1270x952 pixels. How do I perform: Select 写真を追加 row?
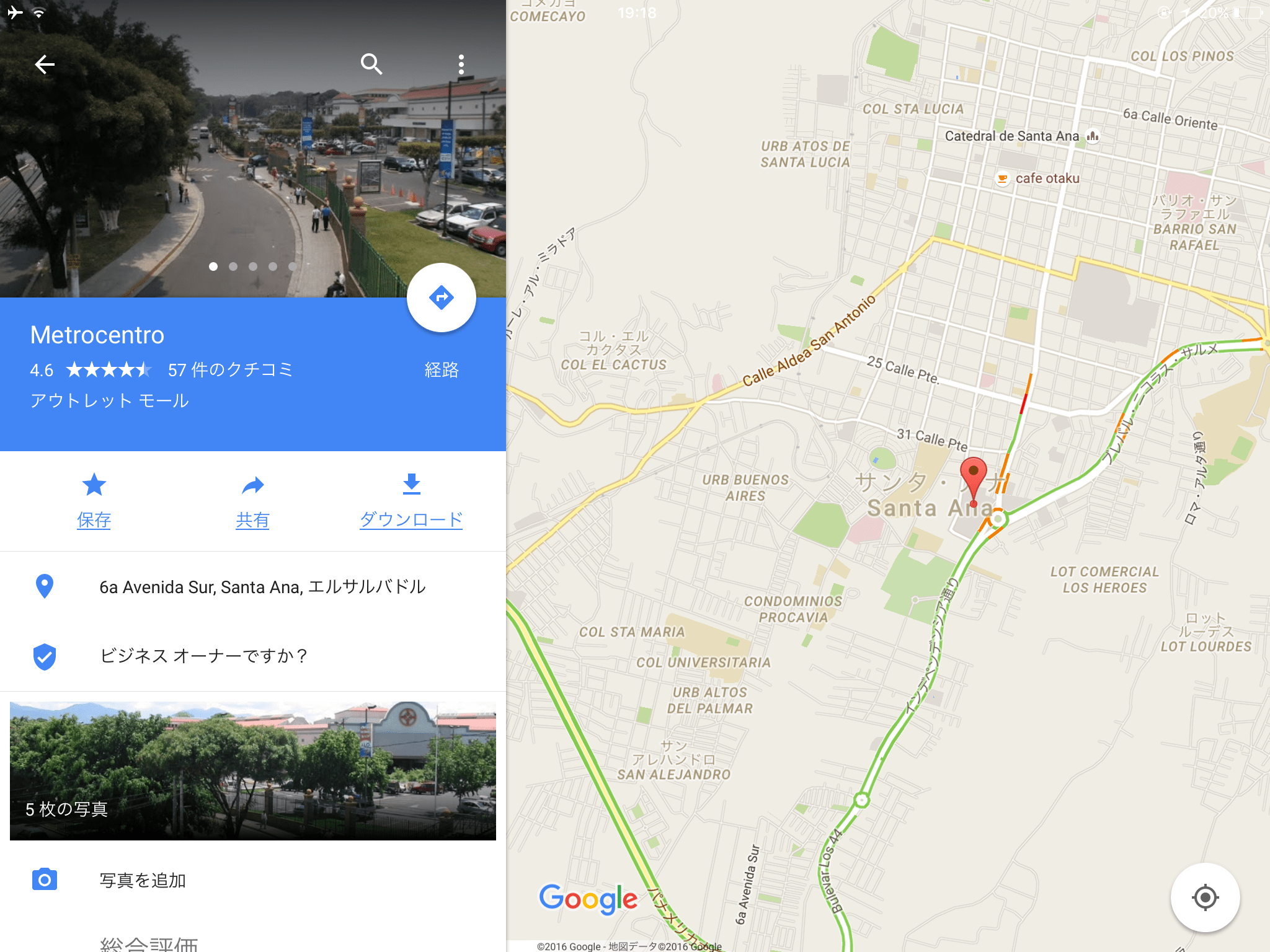(253, 880)
